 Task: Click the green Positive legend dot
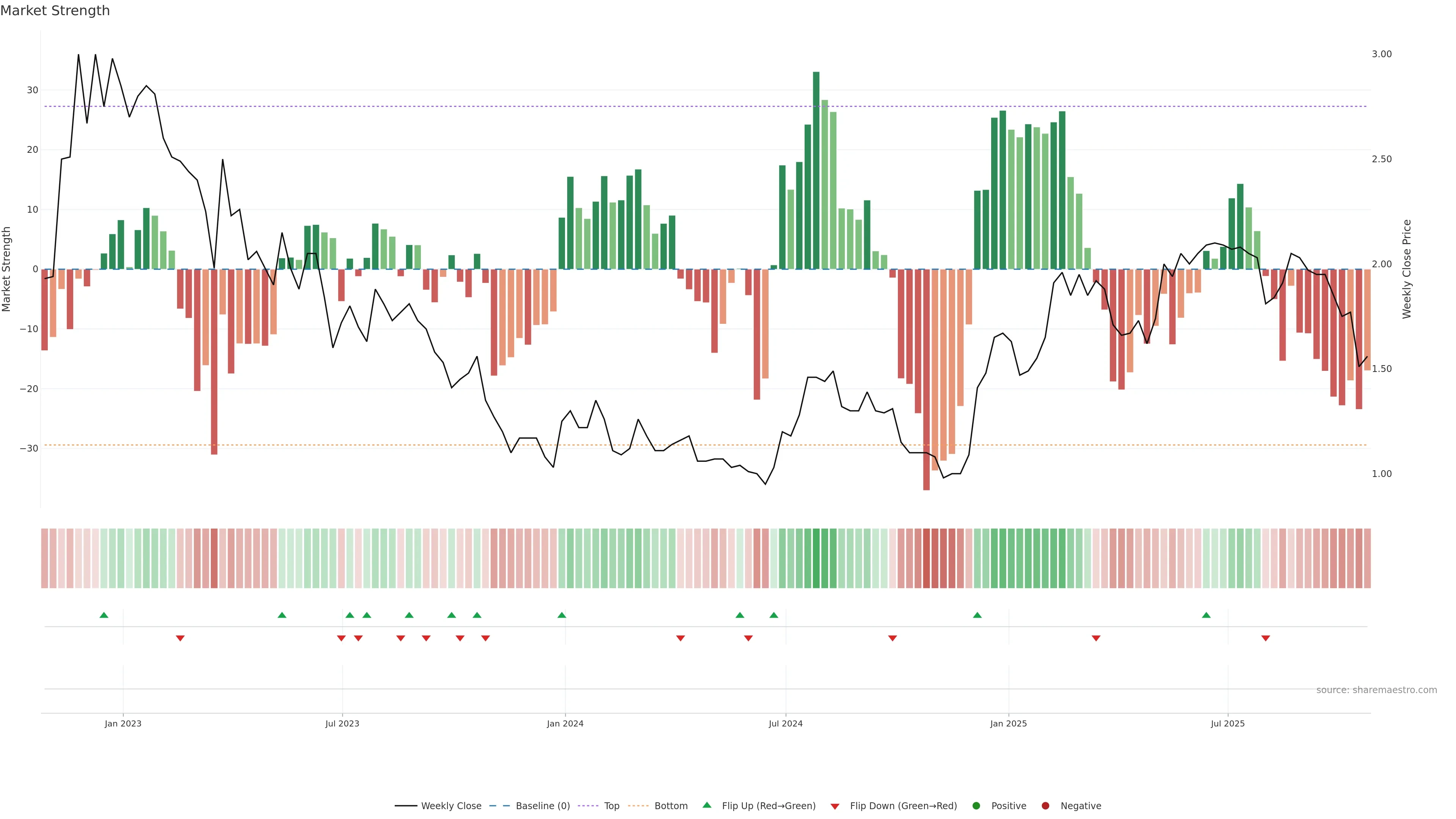(976, 806)
